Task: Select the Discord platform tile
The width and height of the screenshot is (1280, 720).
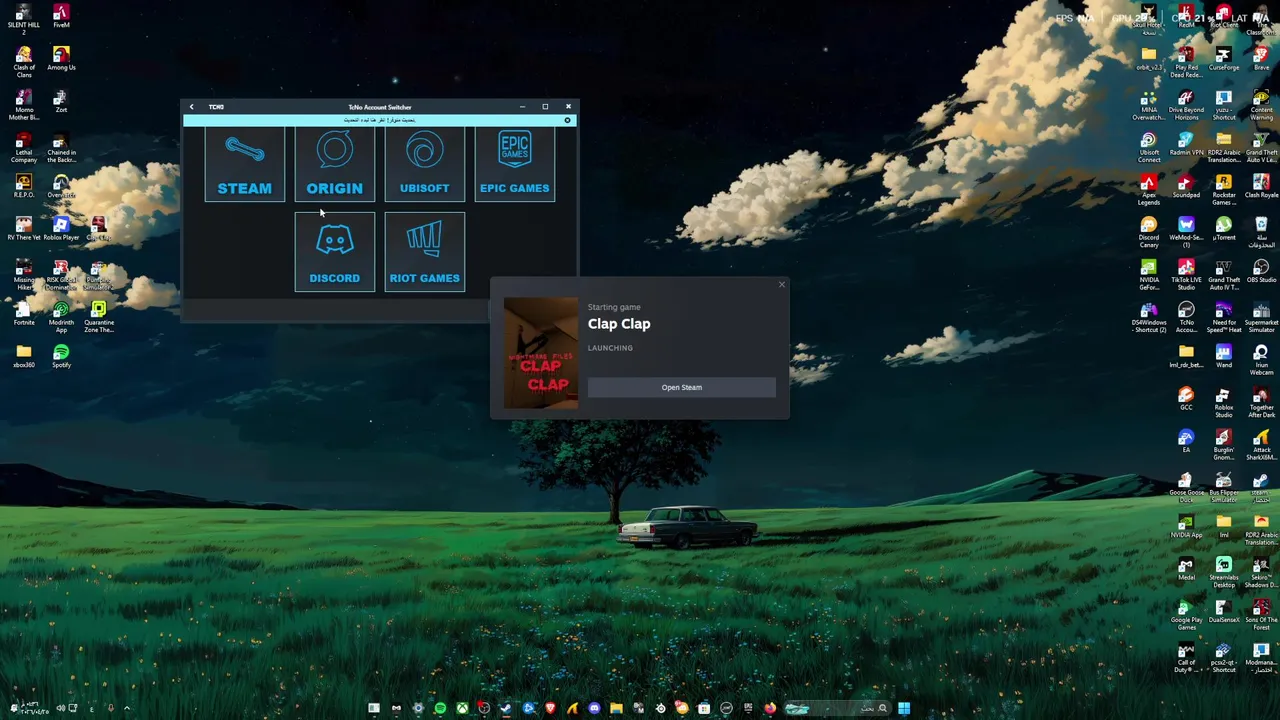Action: pyautogui.click(x=334, y=252)
